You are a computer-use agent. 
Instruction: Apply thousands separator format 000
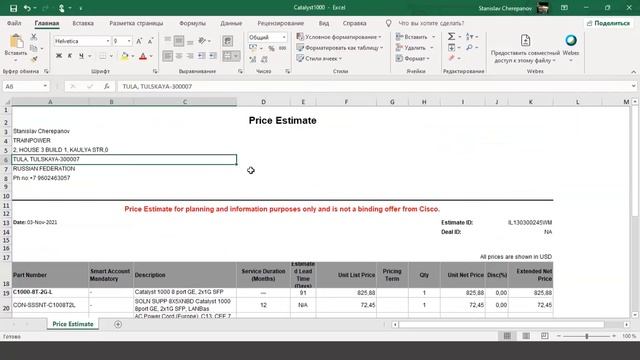[282, 49]
